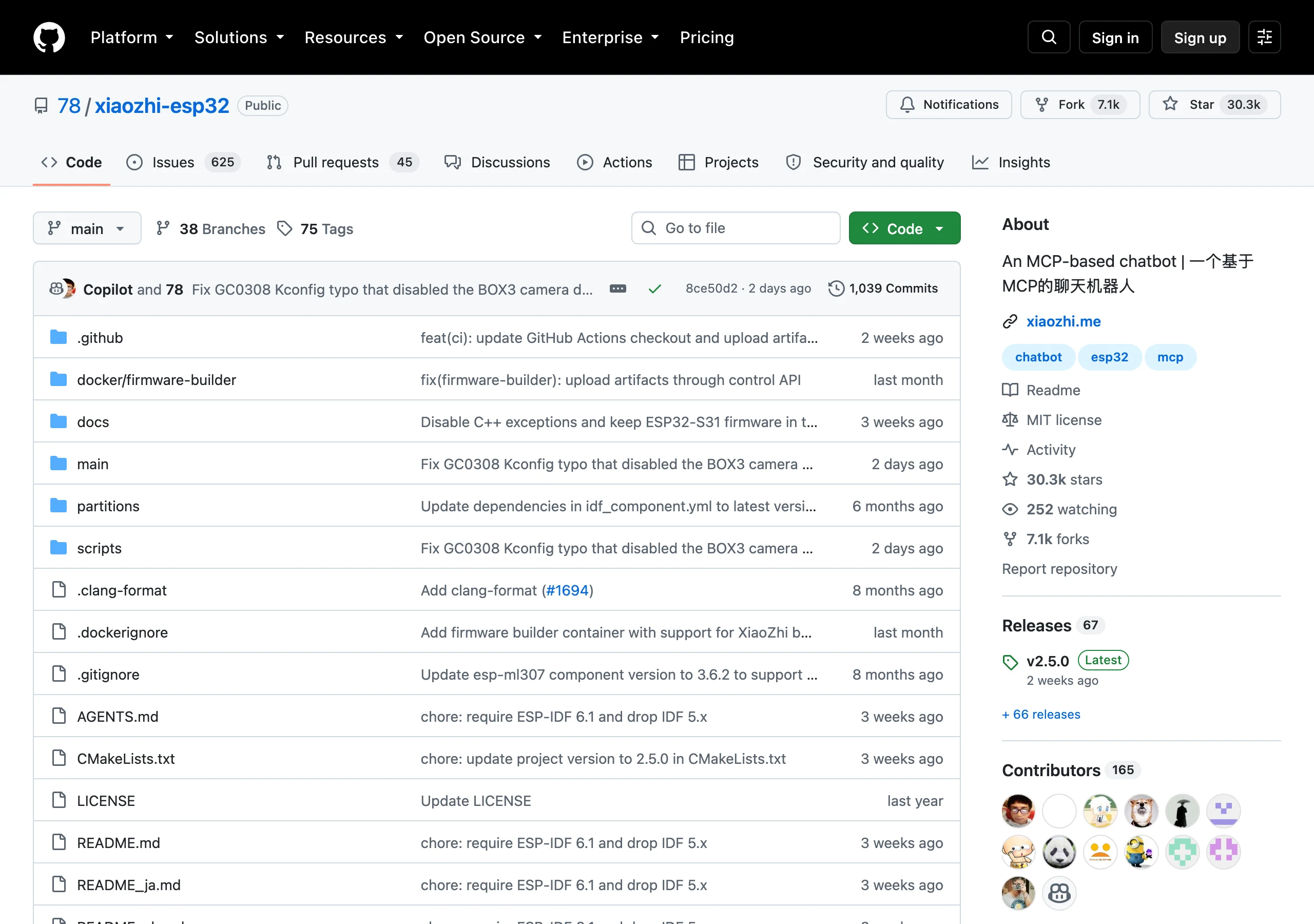Click the Go to file search field
This screenshot has width=1314, height=924.
736,228
